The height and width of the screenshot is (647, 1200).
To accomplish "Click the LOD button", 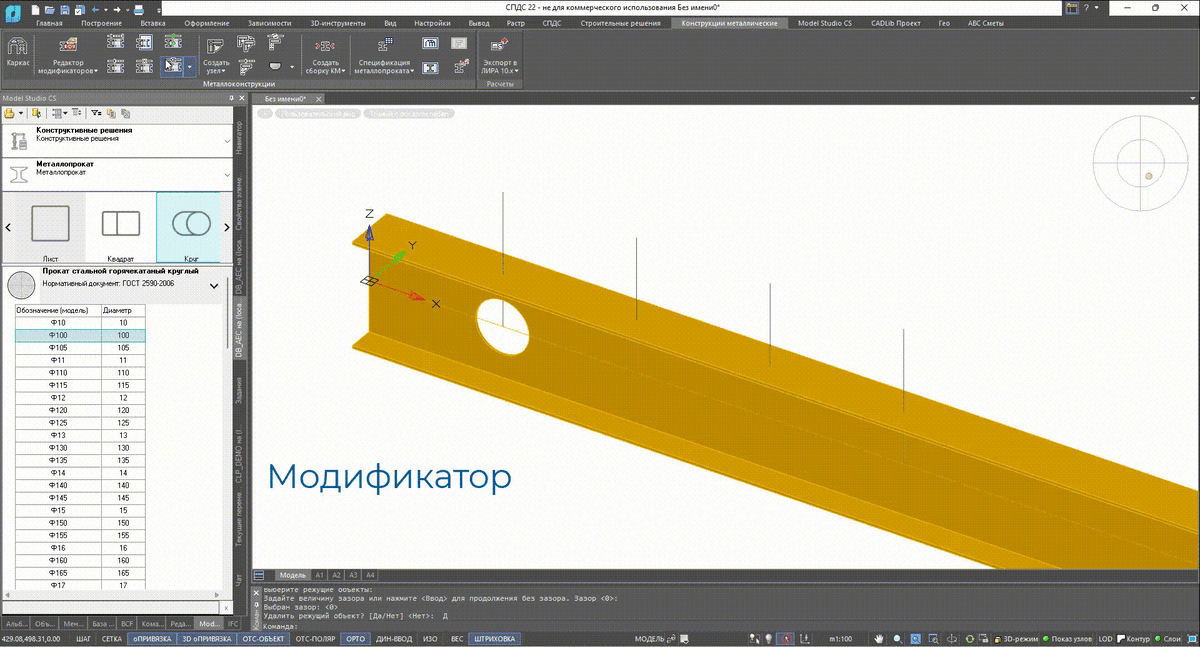I will tap(1105, 638).
